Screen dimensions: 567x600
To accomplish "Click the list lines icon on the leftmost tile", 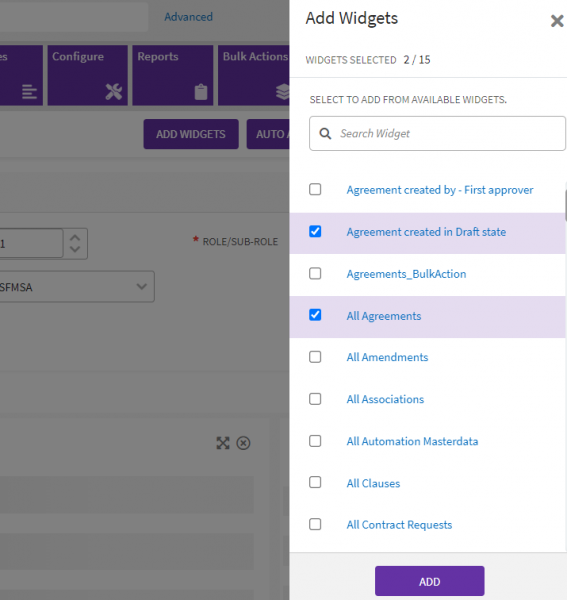I will (29, 92).
